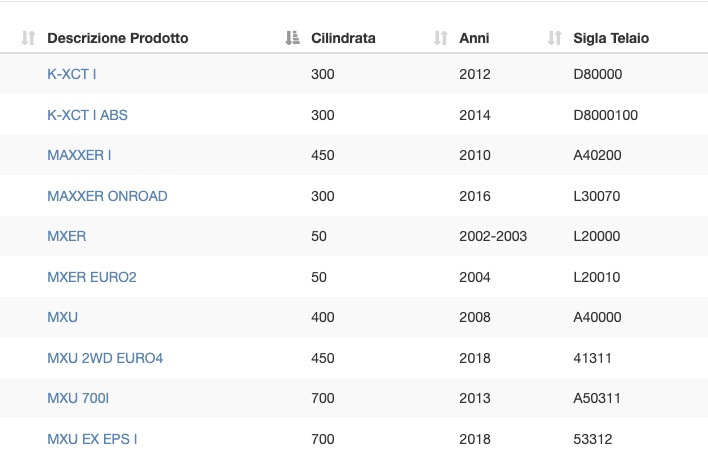This screenshot has height=467, width=708.
Task: Select the MXU 400 product link
Action: pyautogui.click(x=63, y=317)
